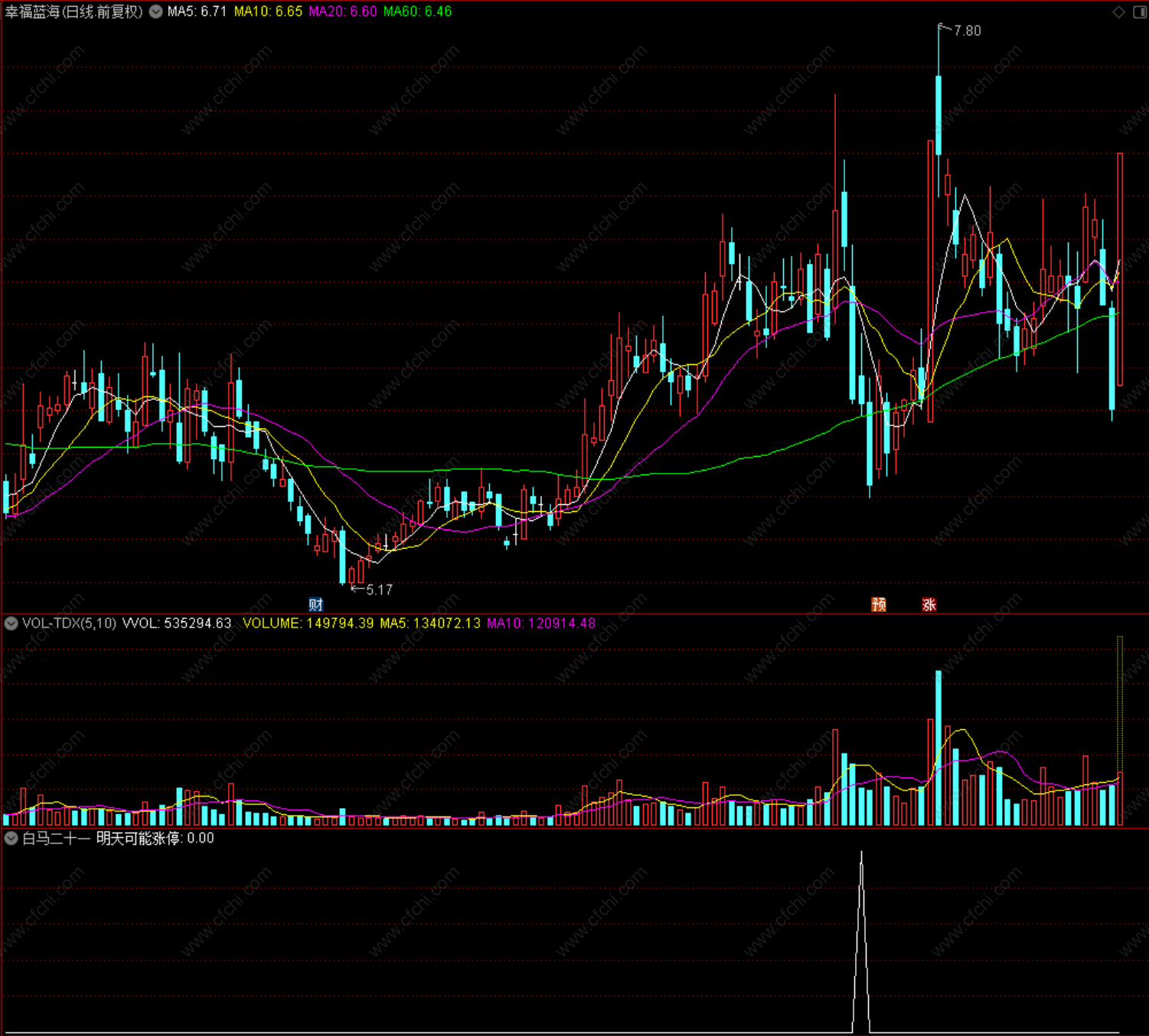The width and height of the screenshot is (1149, 1036).
Task: Click the volume MA10: 120914.48 value
Action: click(541, 624)
